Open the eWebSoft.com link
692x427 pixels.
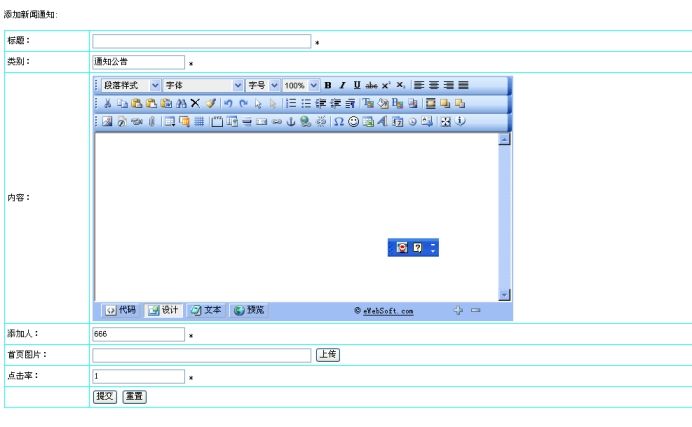coord(388,311)
